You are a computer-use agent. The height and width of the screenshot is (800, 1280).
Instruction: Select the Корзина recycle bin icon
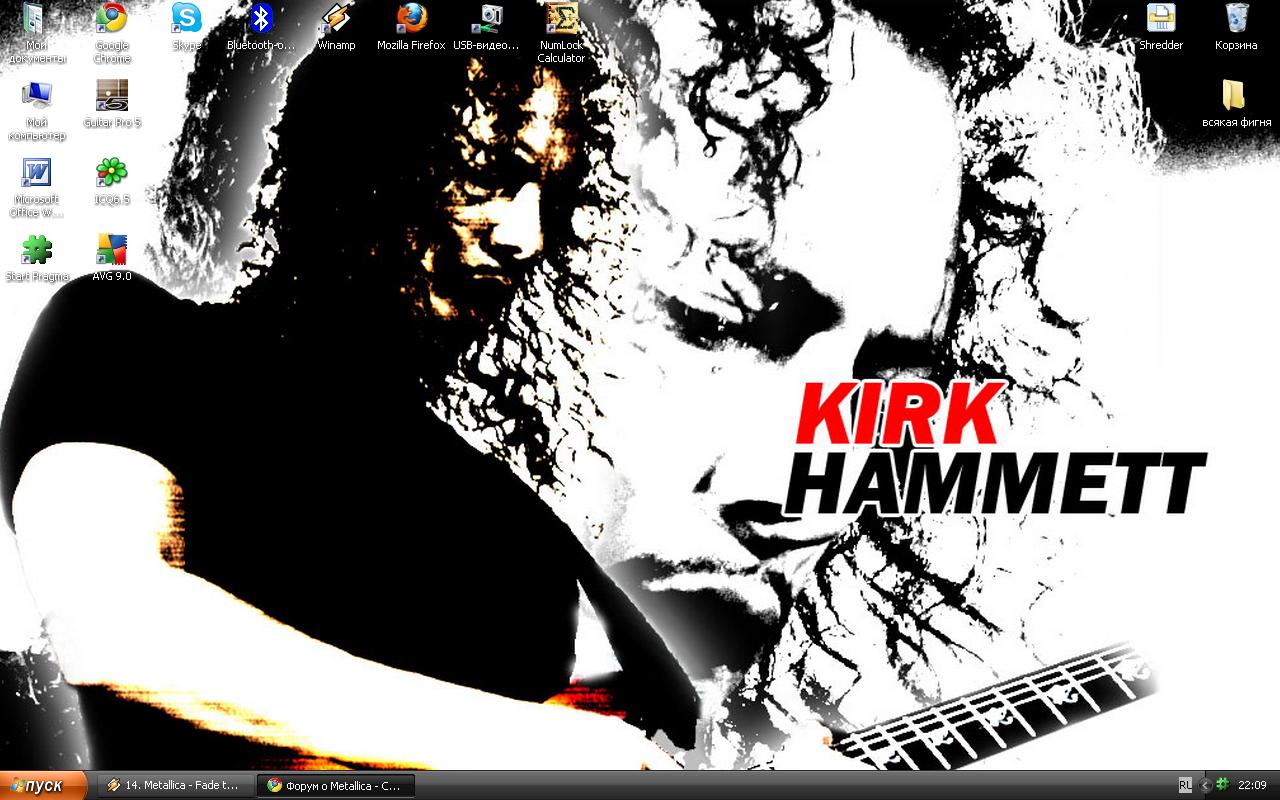point(1236,19)
